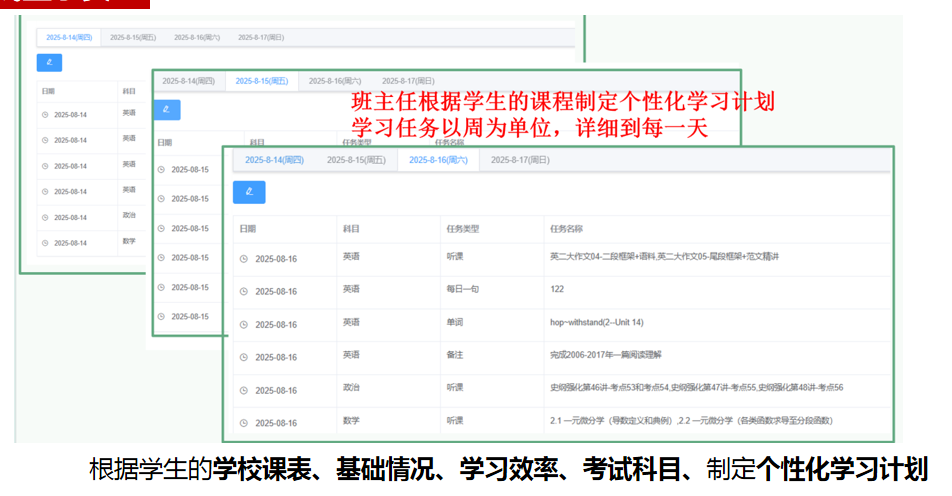This screenshot has height=496, width=952.
Task: Open 2025-8-14(周四) tab in middle window
Action: pos(188,81)
